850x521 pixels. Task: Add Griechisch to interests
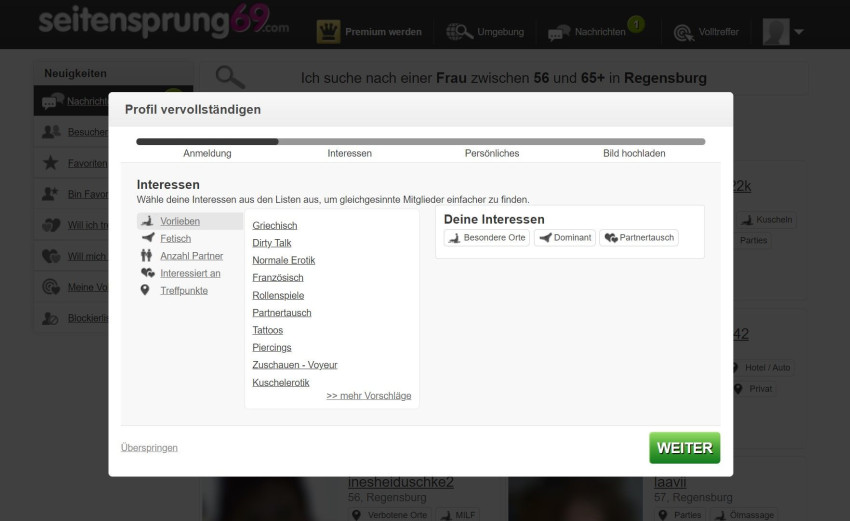(275, 226)
